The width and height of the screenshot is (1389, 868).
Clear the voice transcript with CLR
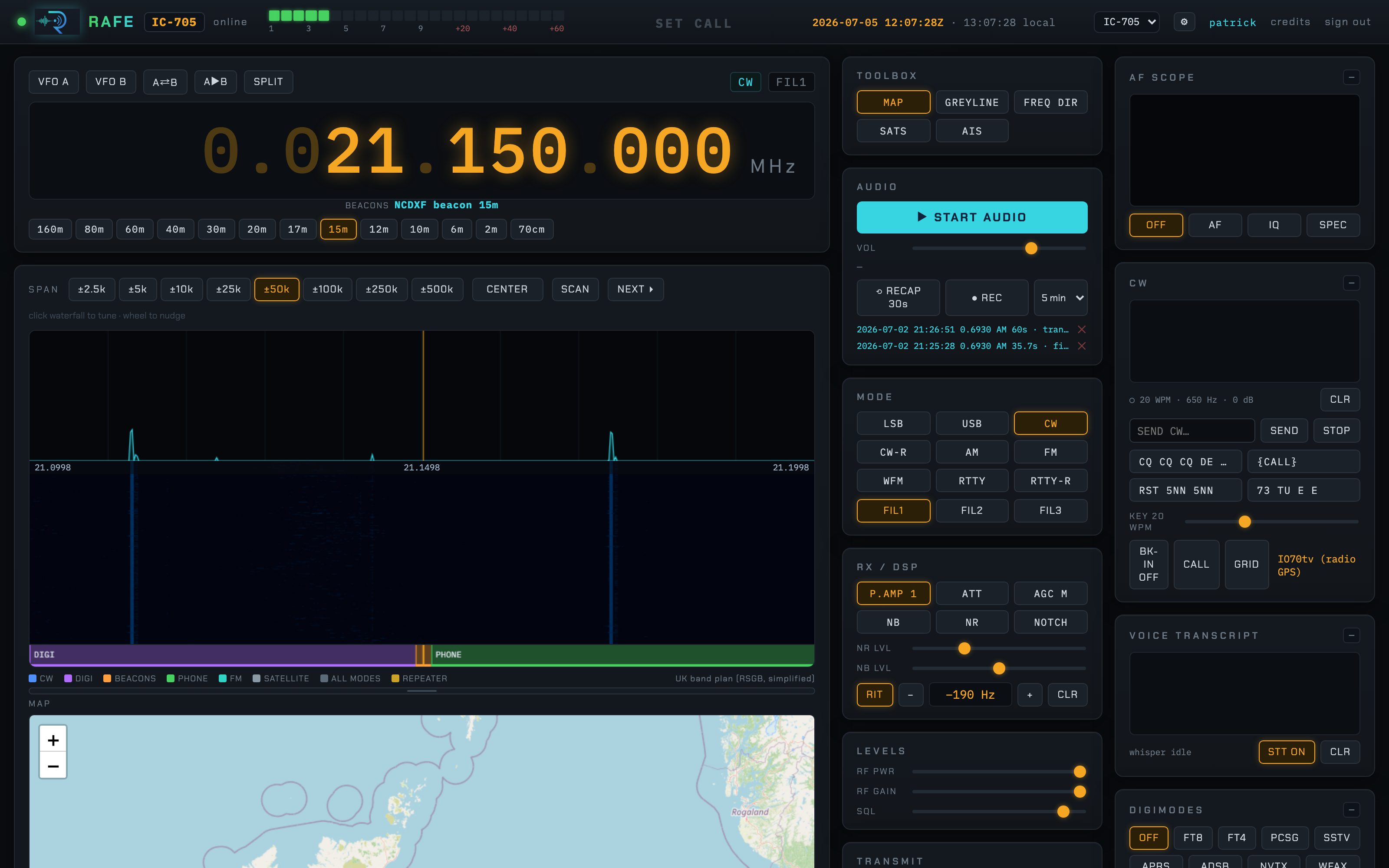coord(1340,752)
